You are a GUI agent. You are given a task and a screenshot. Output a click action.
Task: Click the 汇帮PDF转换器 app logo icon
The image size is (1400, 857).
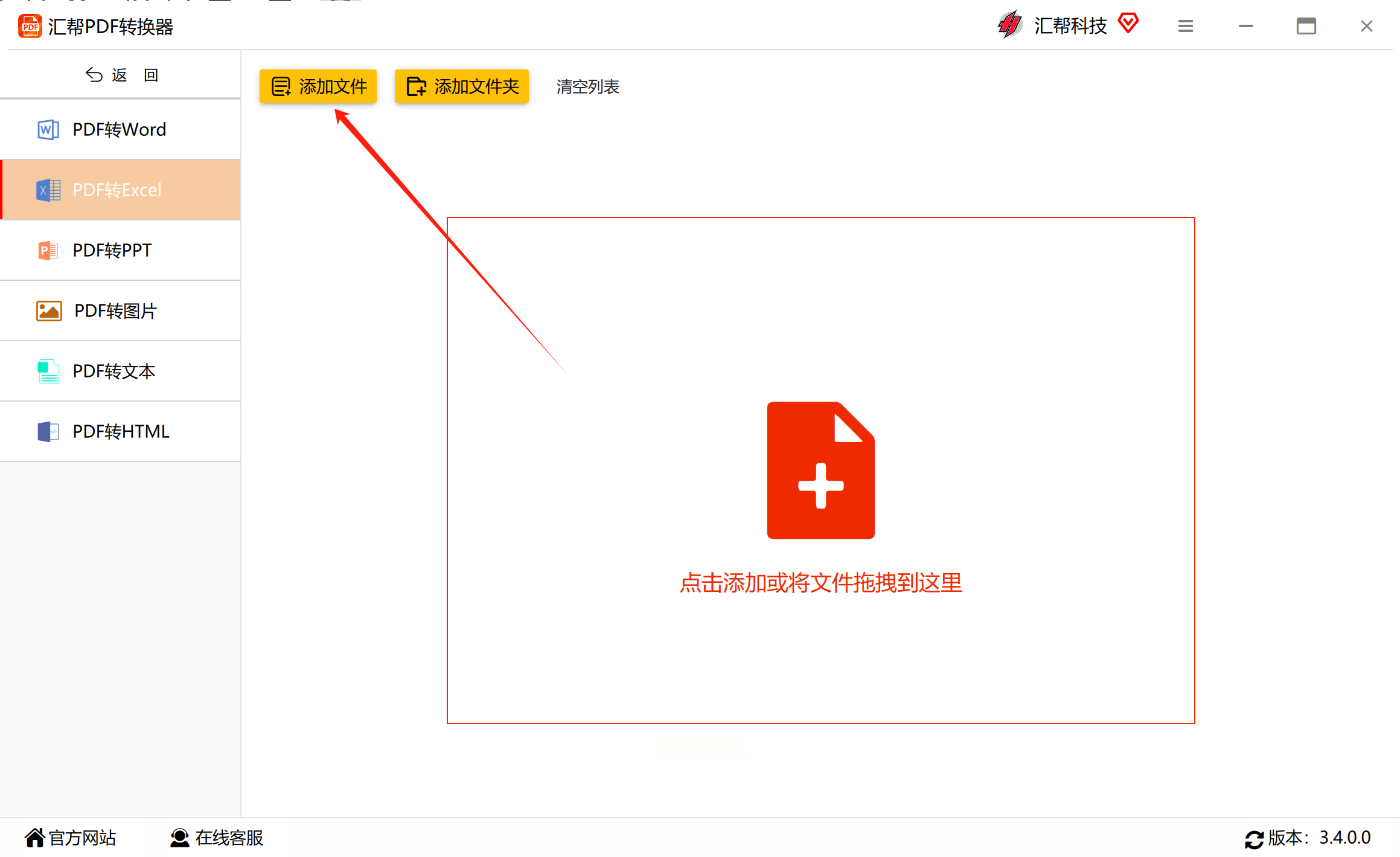coord(30,27)
